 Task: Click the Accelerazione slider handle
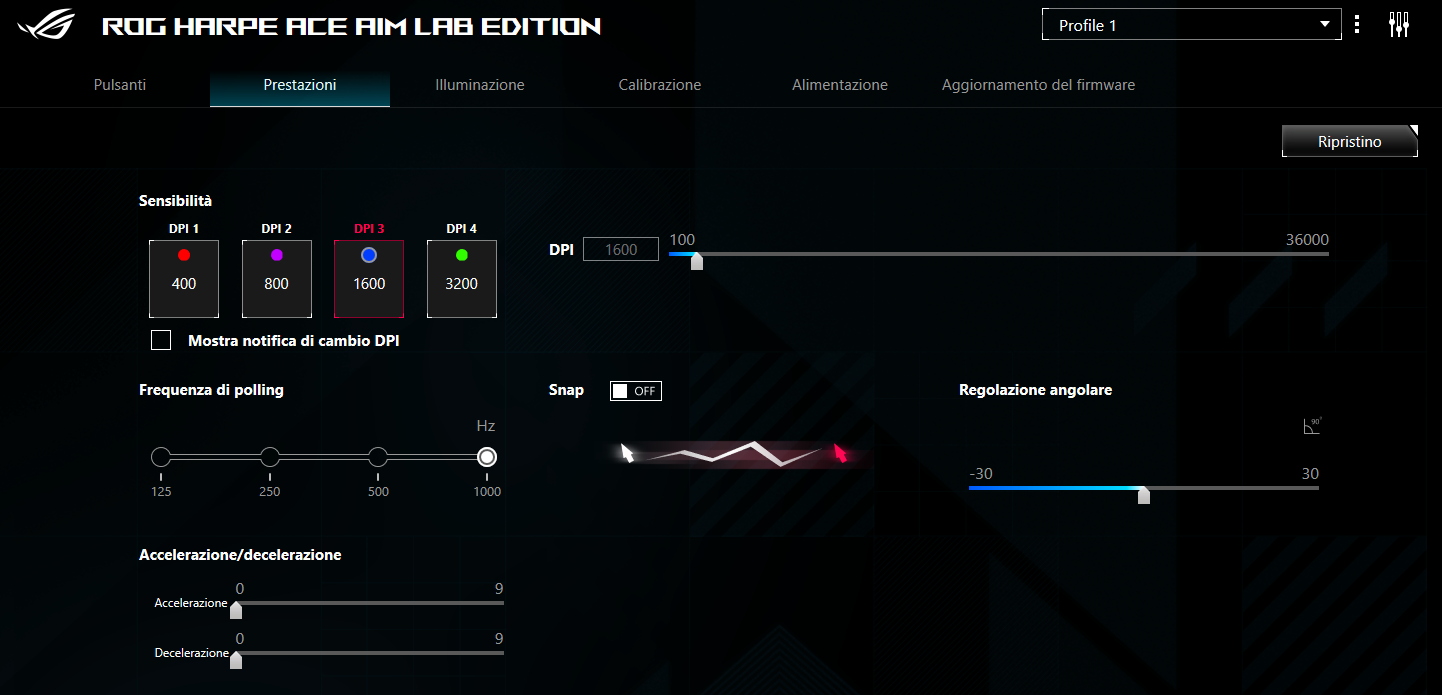(x=236, y=610)
